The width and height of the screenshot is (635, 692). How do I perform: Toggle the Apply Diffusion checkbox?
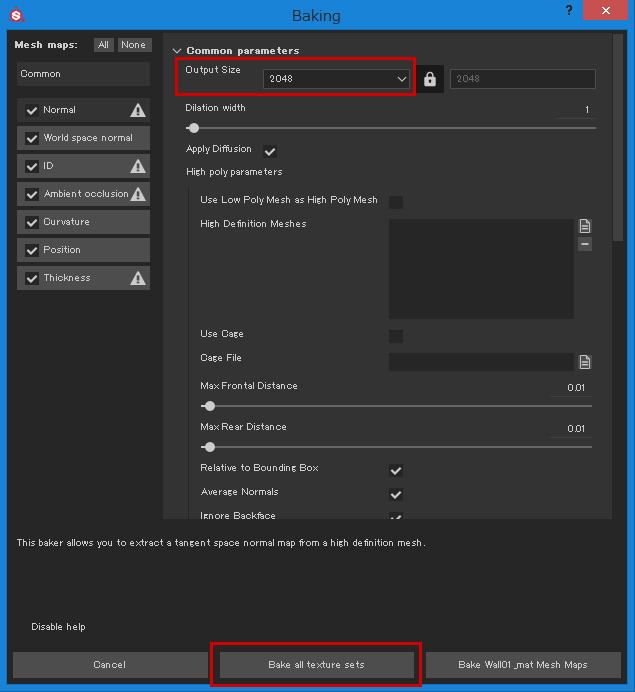point(270,151)
